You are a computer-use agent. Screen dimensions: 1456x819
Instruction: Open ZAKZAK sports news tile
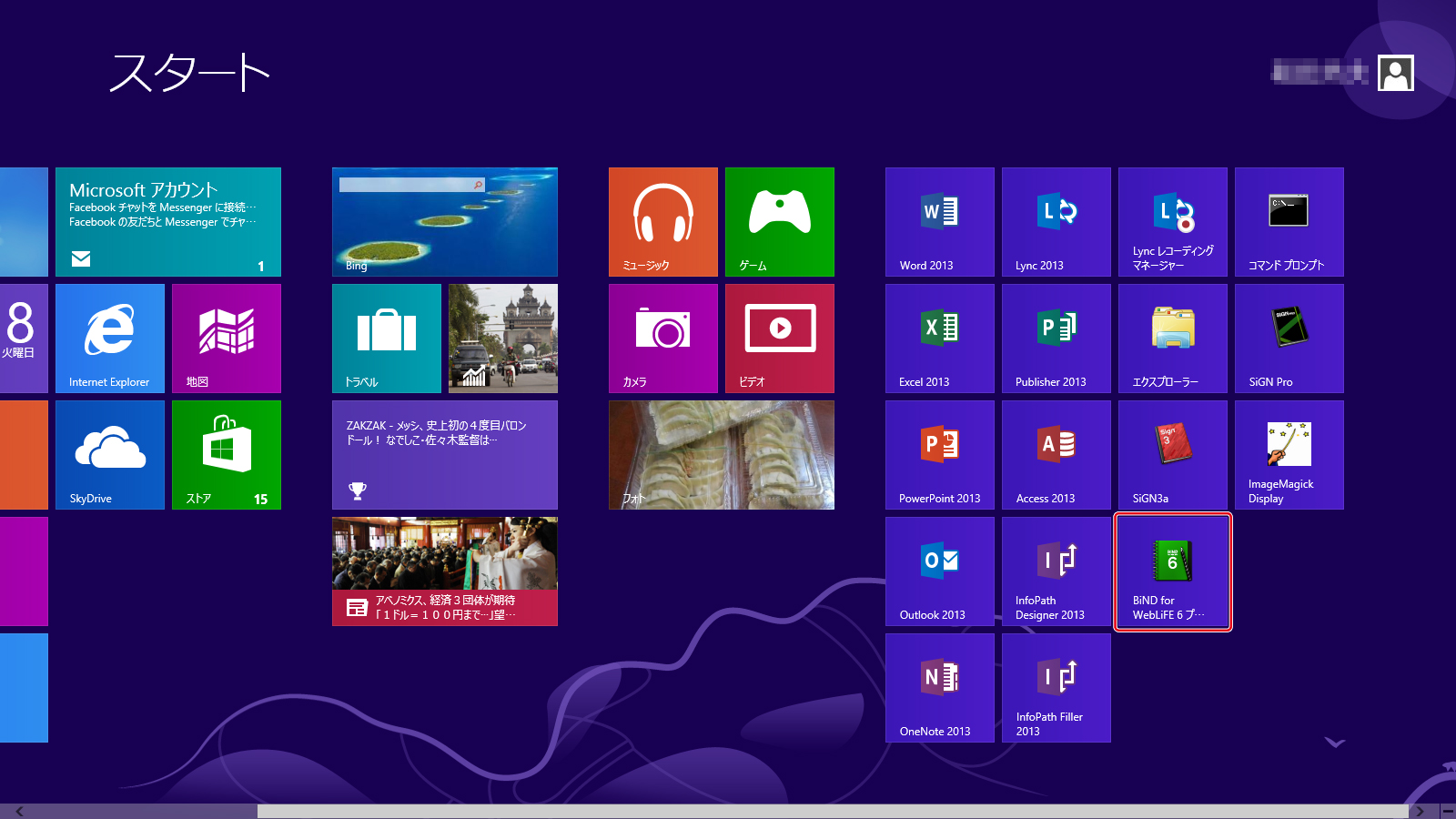[445, 455]
